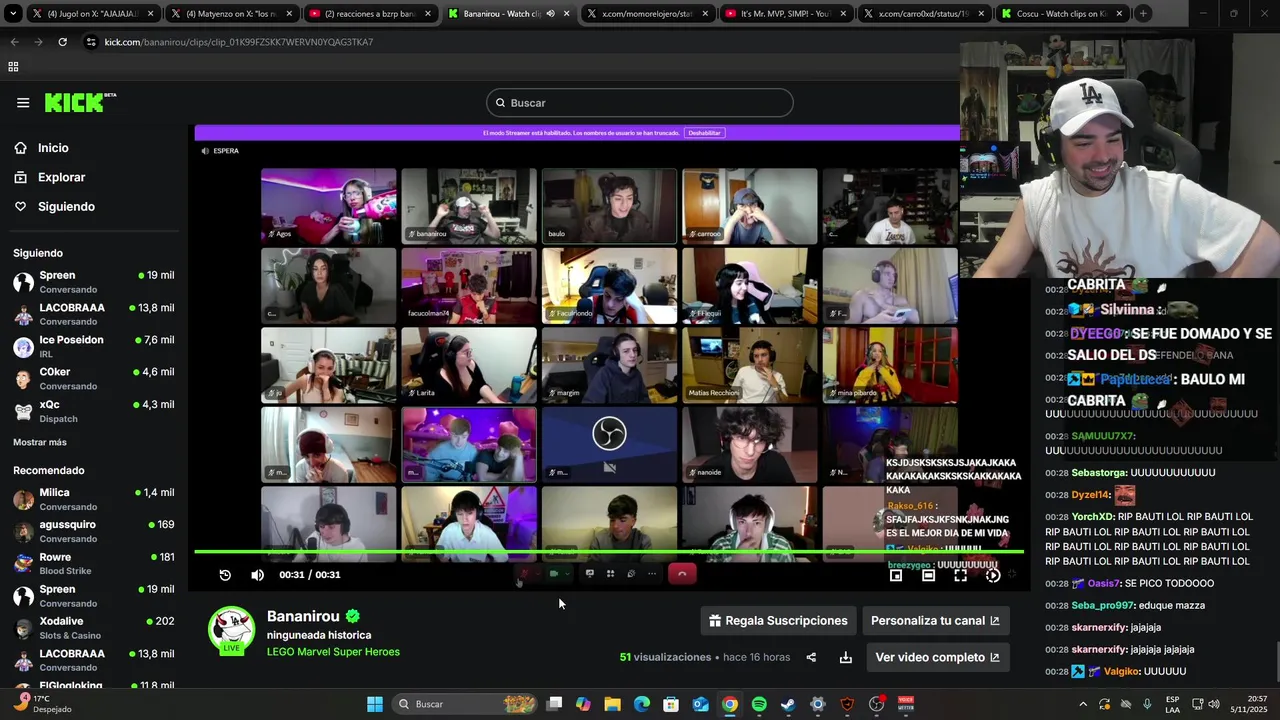Click the kick.com address bar
The image size is (1280, 720).
coord(518,42)
